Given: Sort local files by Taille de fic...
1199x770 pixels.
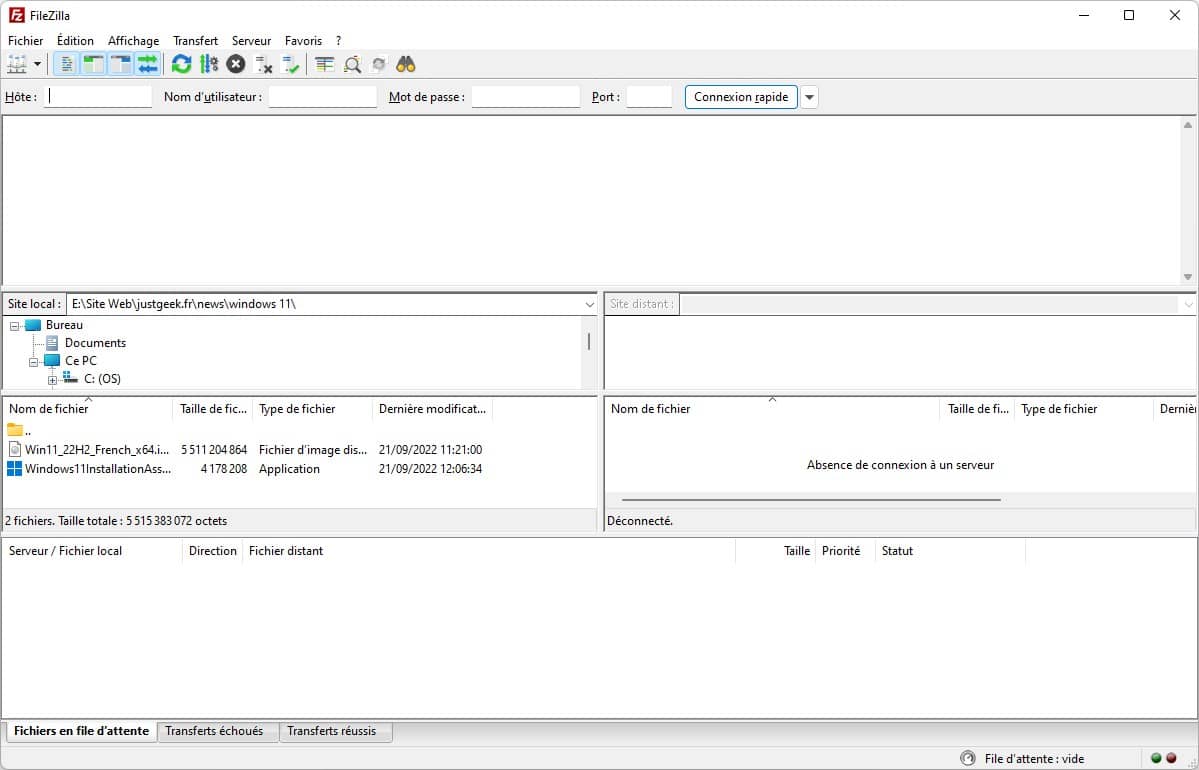Looking at the screenshot, I should [x=213, y=409].
